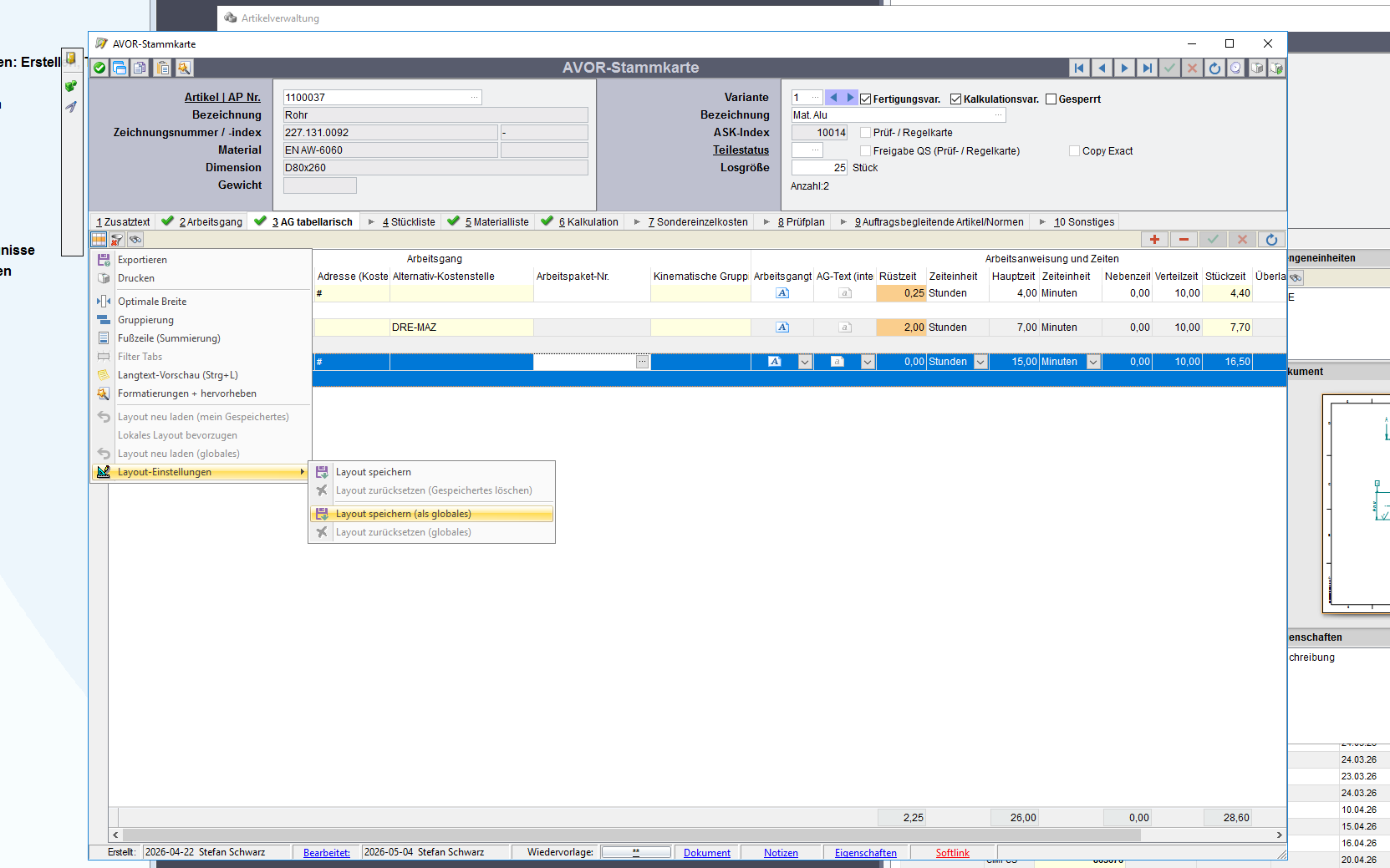Remove row with the red minus icon
Viewport: 1390px width, 868px height.
[1184, 240]
